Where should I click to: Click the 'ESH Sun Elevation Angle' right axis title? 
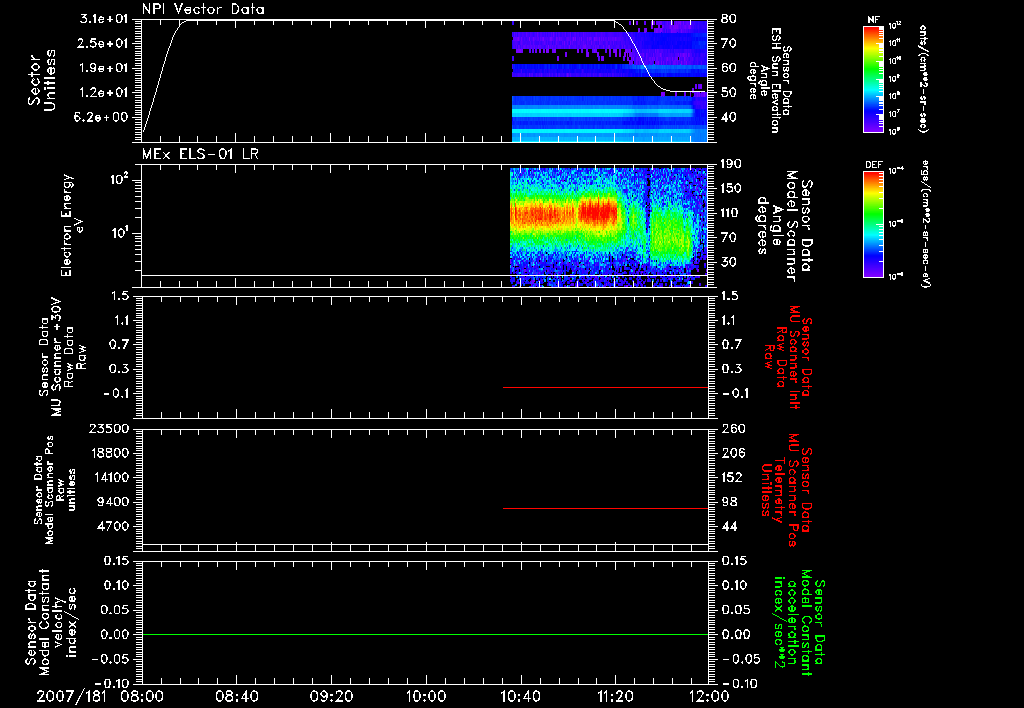(x=769, y=80)
